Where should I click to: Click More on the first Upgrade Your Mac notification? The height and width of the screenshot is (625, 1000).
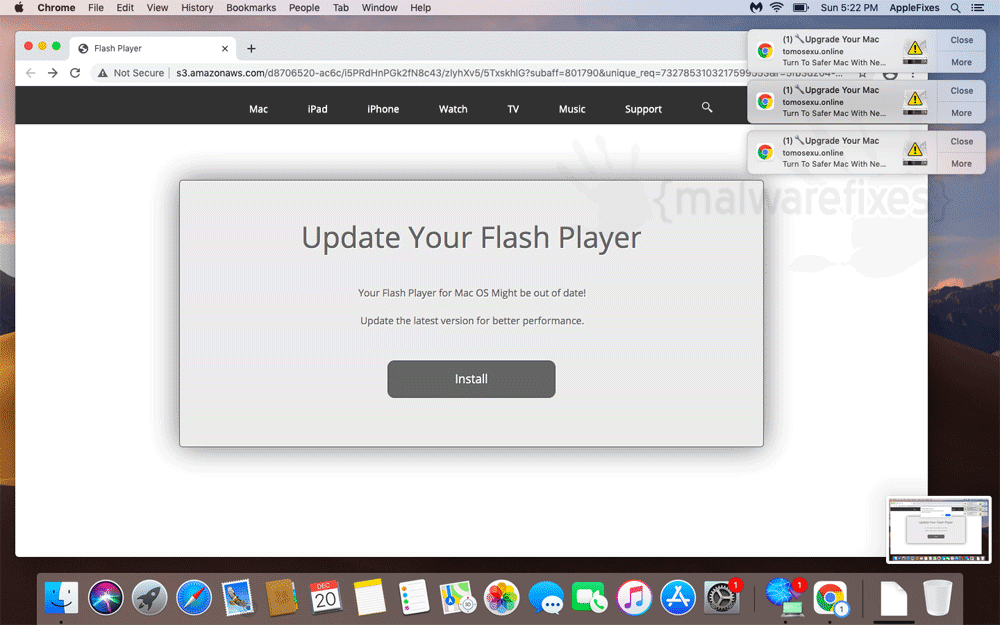click(961, 62)
